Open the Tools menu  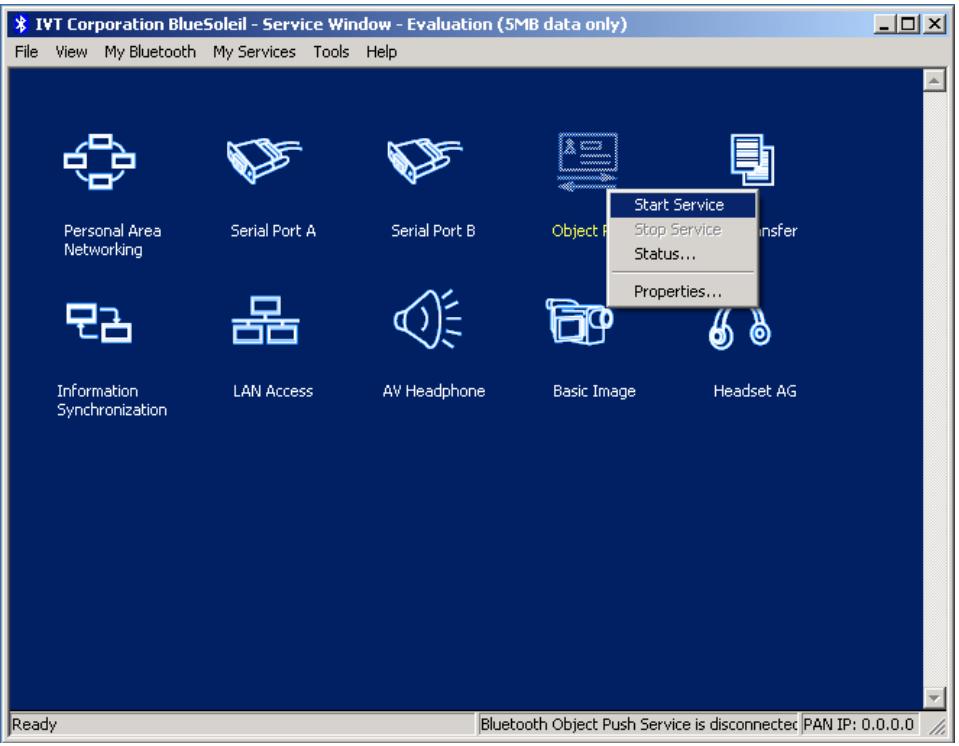pos(331,52)
